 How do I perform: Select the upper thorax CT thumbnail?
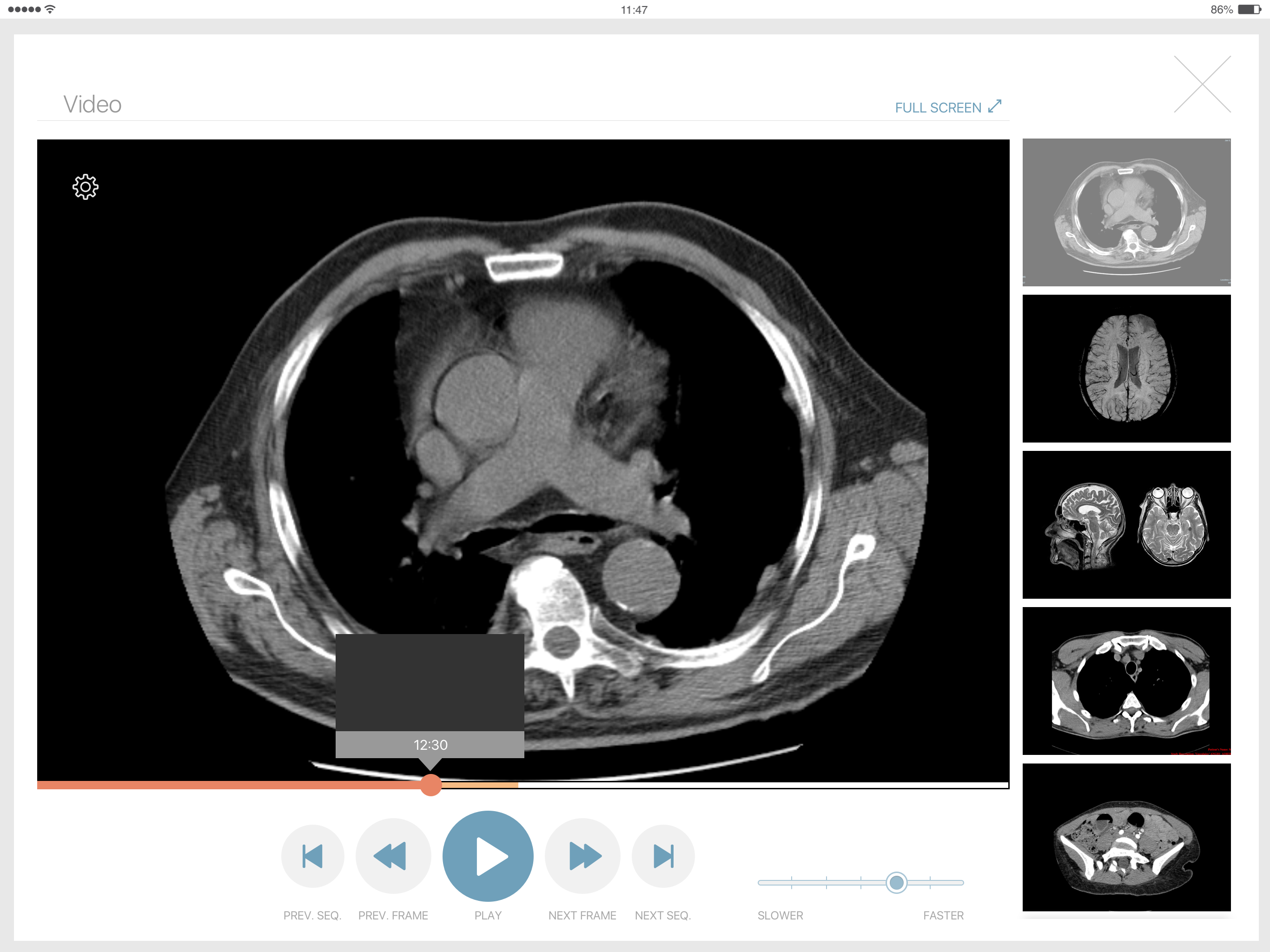click(x=1126, y=681)
